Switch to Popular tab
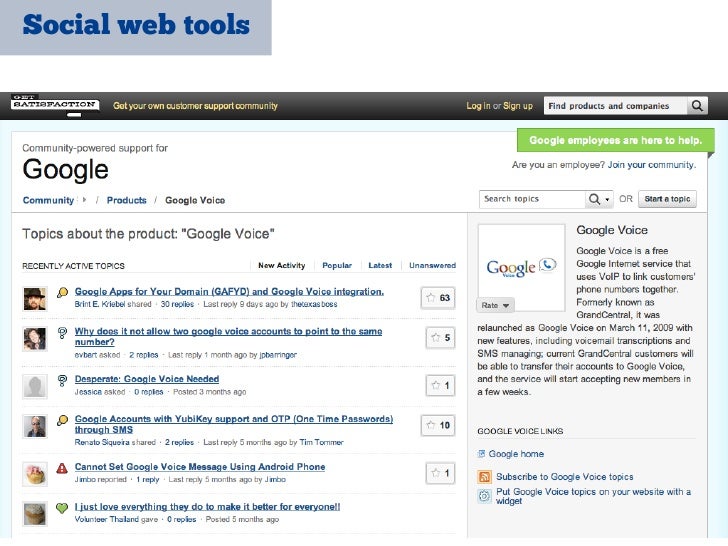The width and height of the screenshot is (728, 546). point(337,266)
